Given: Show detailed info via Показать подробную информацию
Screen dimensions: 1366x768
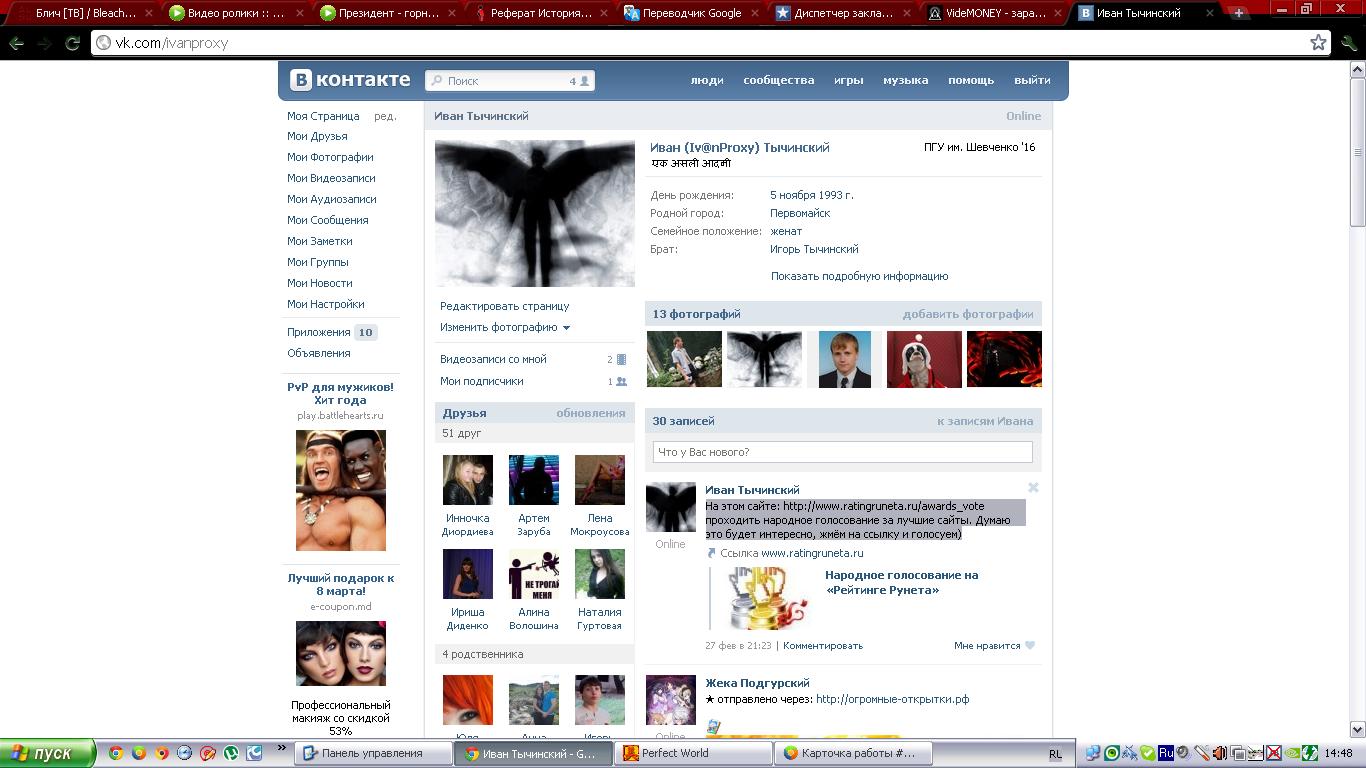Looking at the screenshot, I should coord(859,276).
